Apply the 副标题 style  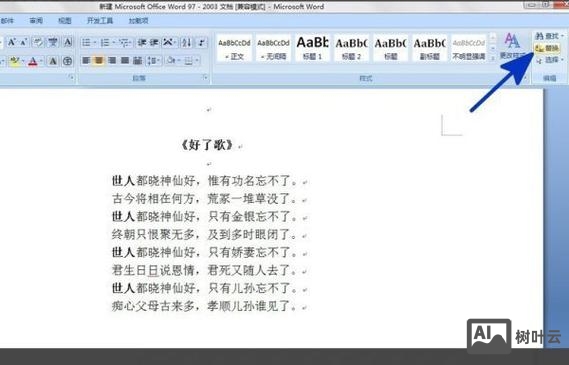pos(430,48)
